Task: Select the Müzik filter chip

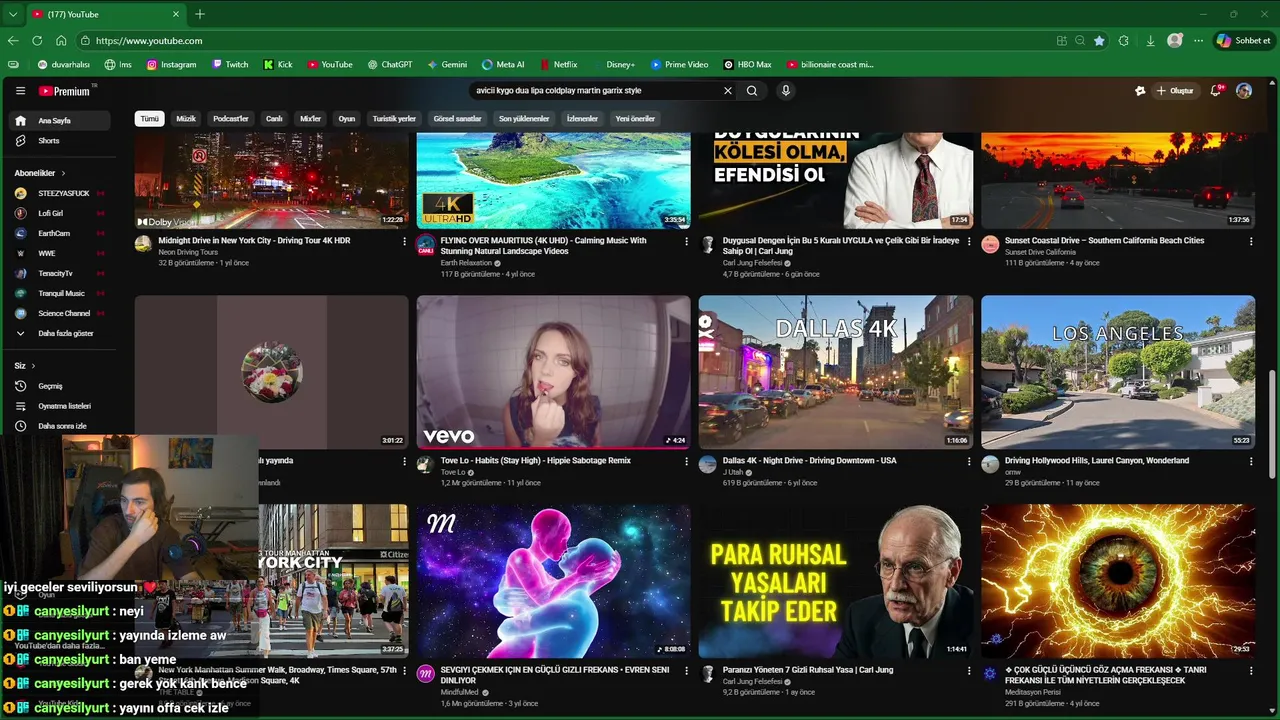Action: point(186,119)
